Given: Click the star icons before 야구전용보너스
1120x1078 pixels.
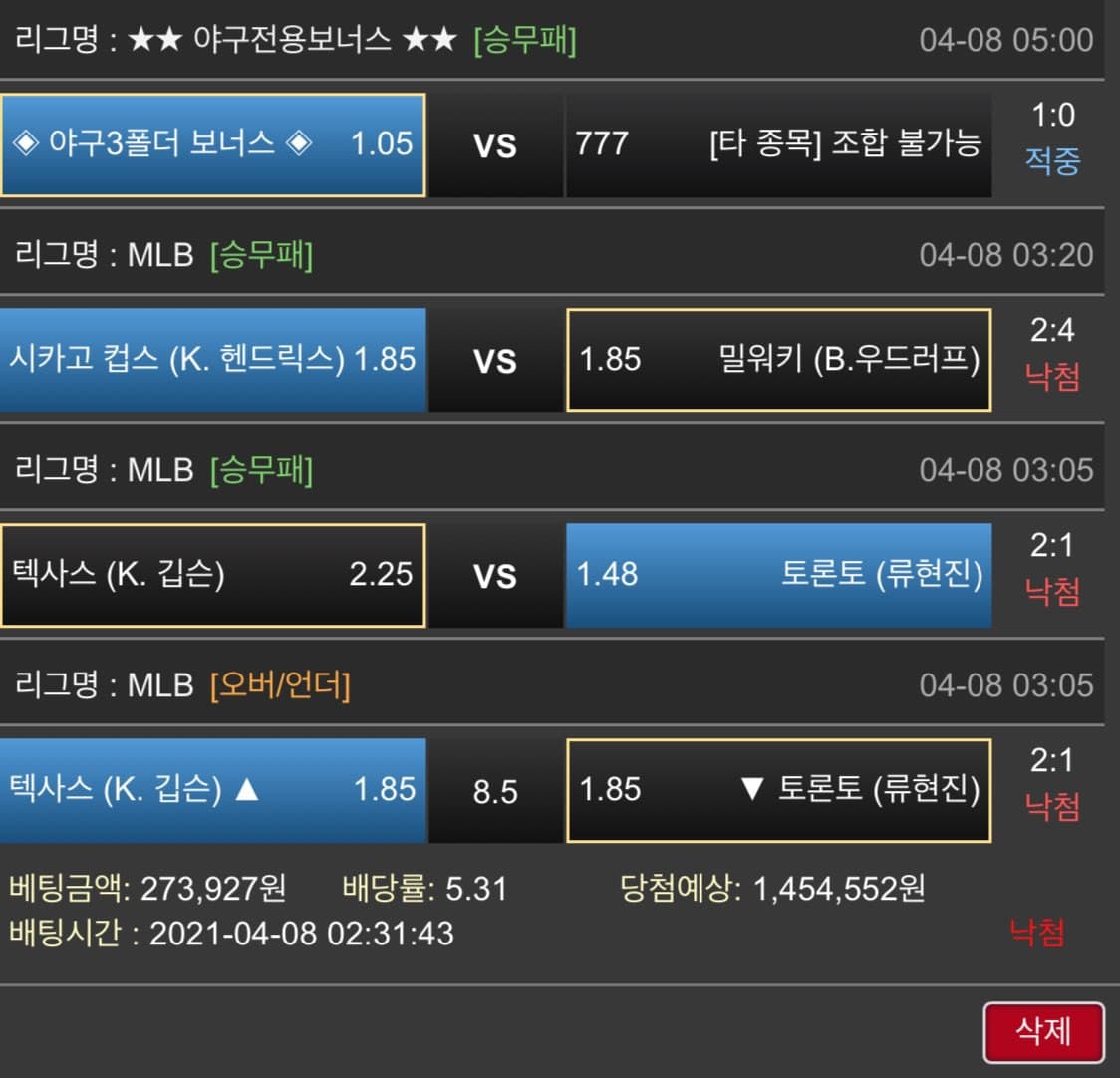Looking at the screenshot, I should click(x=155, y=41).
